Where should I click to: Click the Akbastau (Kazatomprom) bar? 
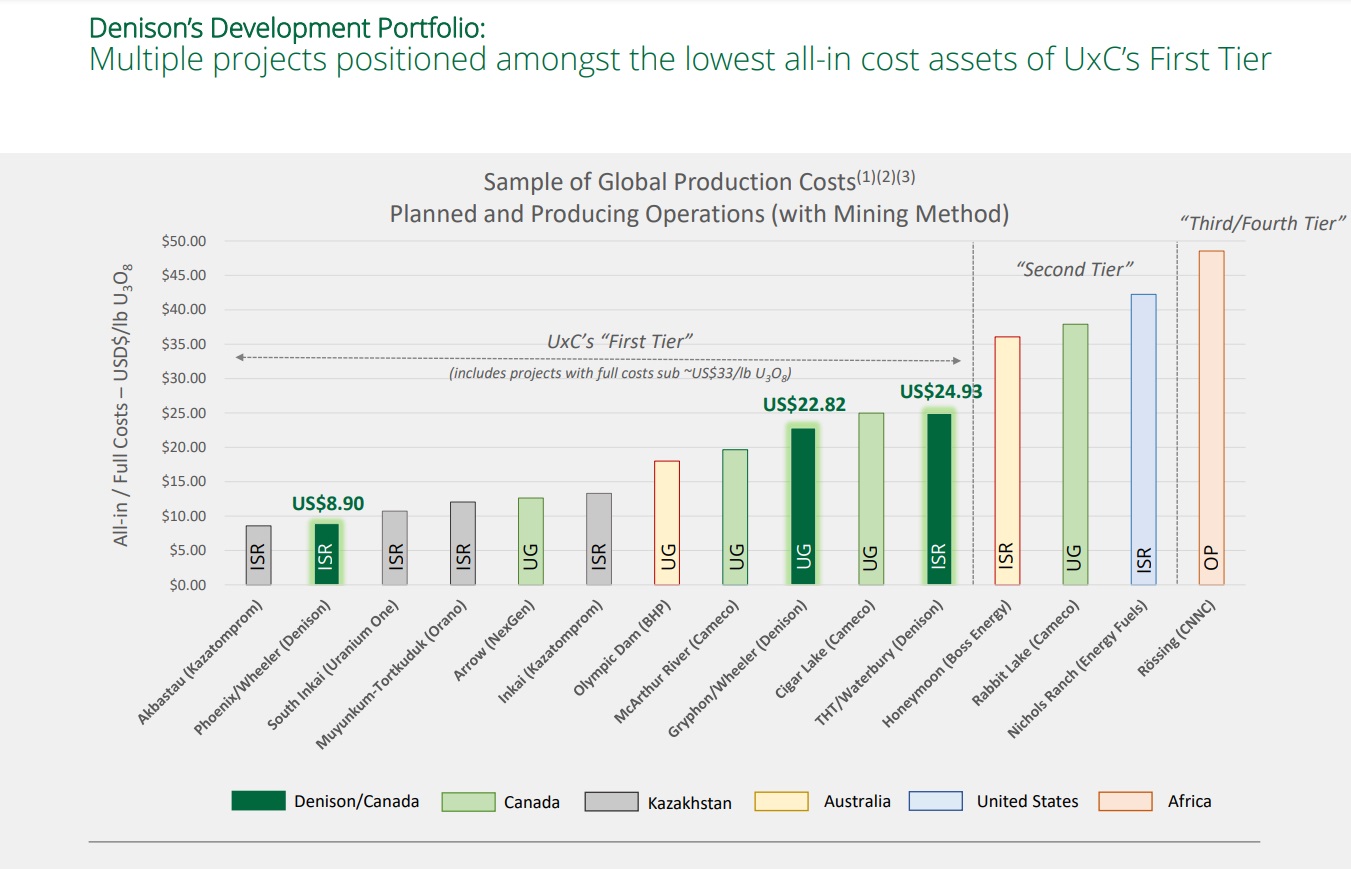(258, 555)
